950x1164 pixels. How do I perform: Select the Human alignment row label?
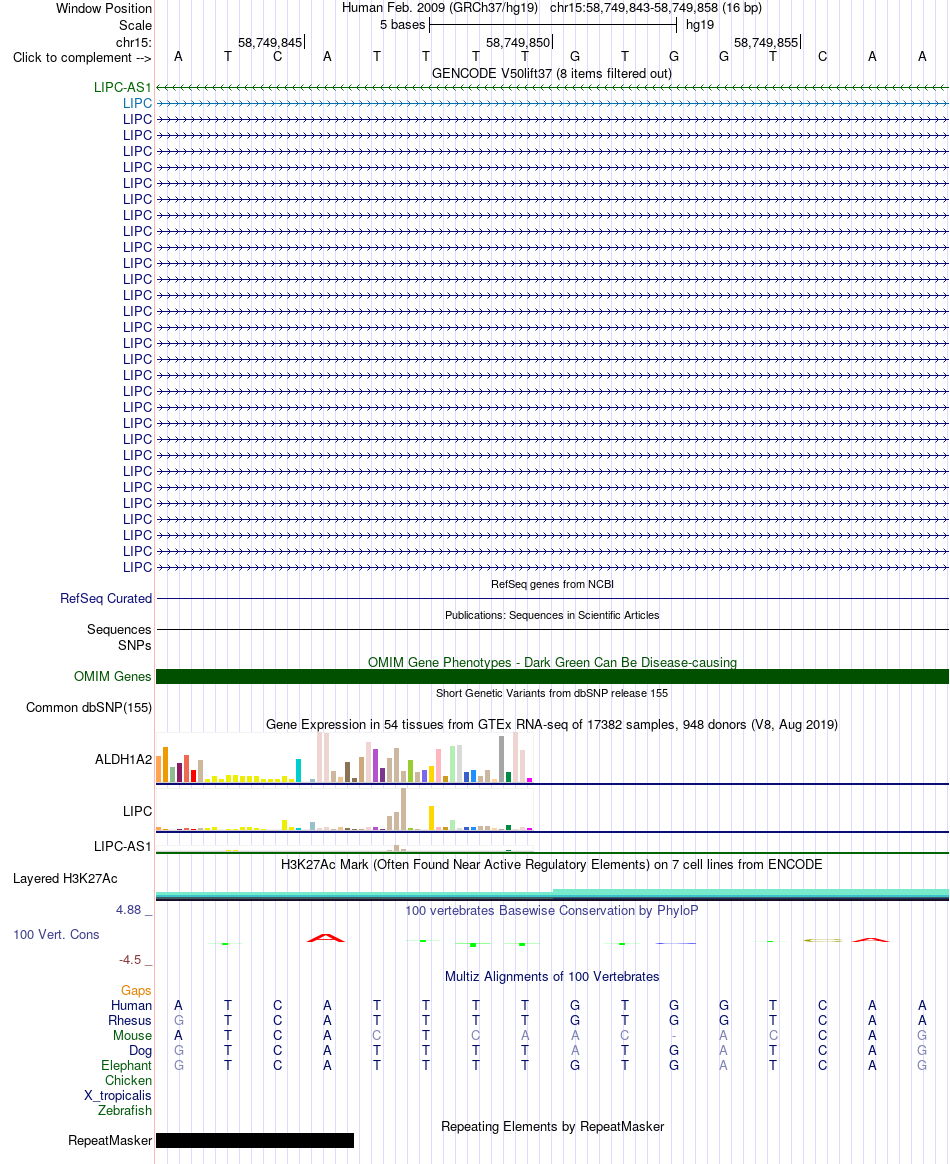pos(131,1006)
